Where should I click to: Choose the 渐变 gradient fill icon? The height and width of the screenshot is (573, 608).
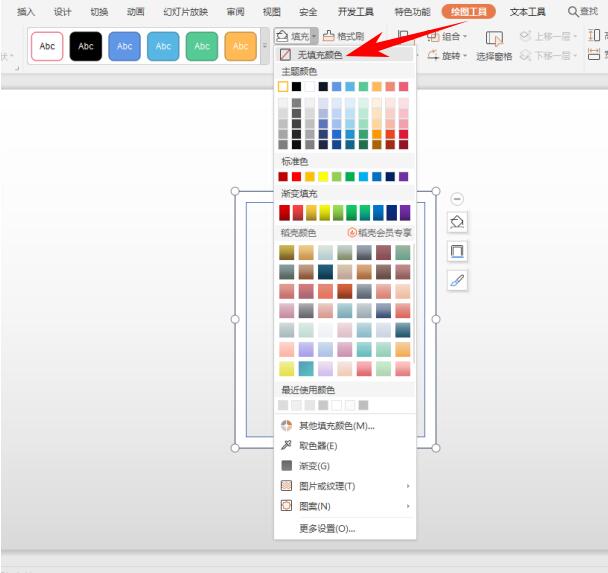click(286, 466)
